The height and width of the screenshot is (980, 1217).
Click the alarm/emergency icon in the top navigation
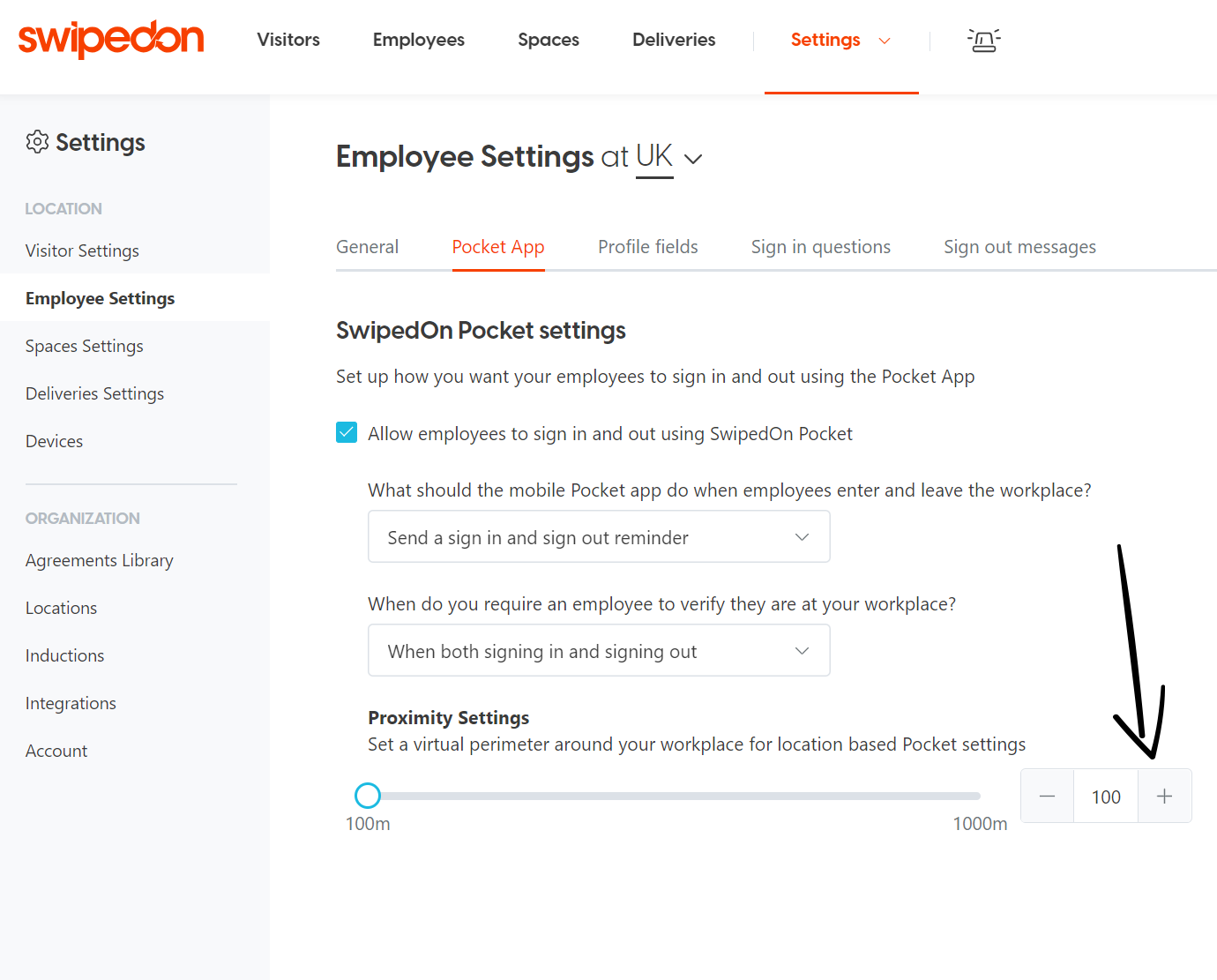click(983, 41)
